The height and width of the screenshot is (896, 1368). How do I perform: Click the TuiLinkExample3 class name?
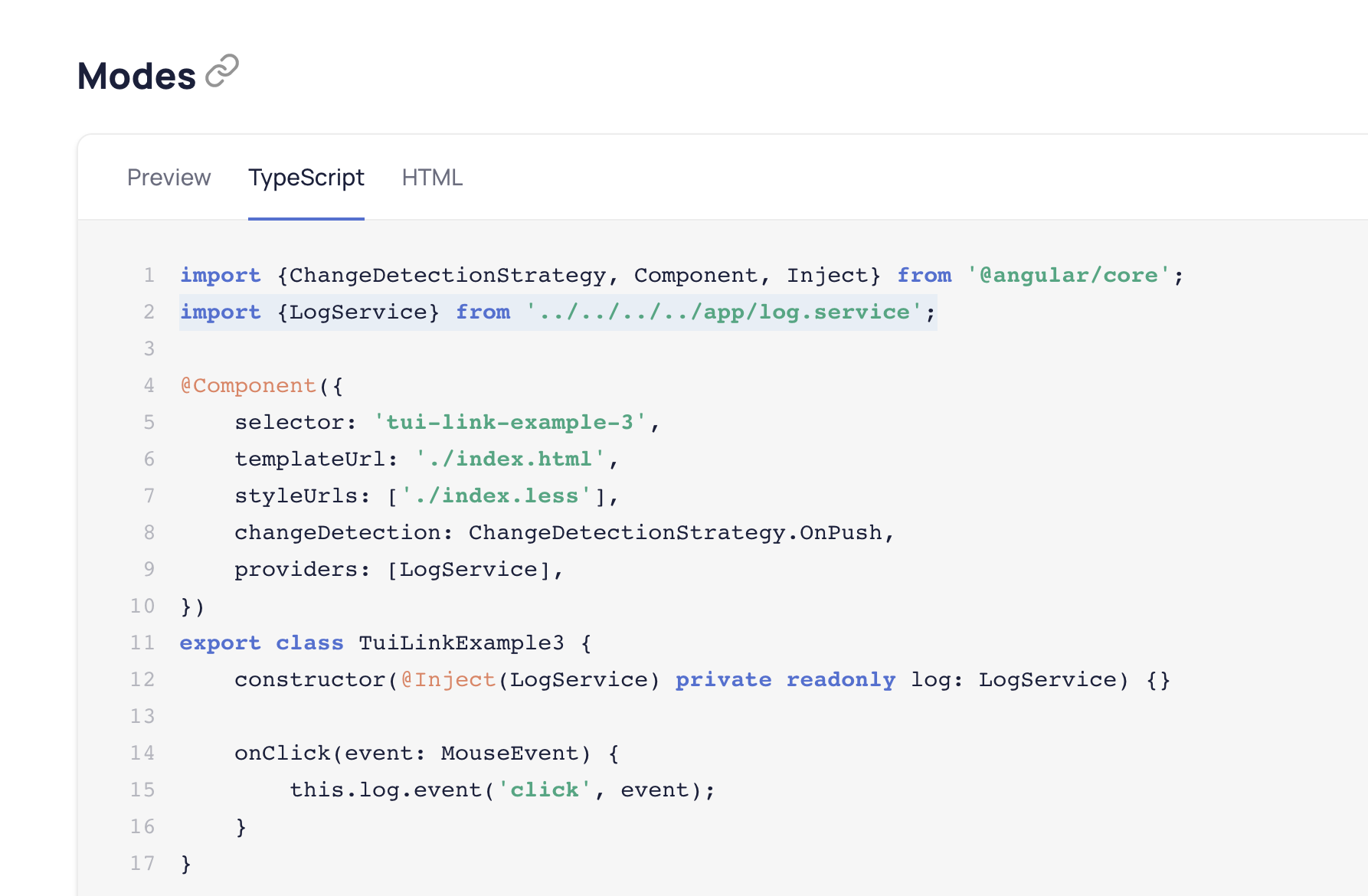pyautogui.click(x=463, y=643)
